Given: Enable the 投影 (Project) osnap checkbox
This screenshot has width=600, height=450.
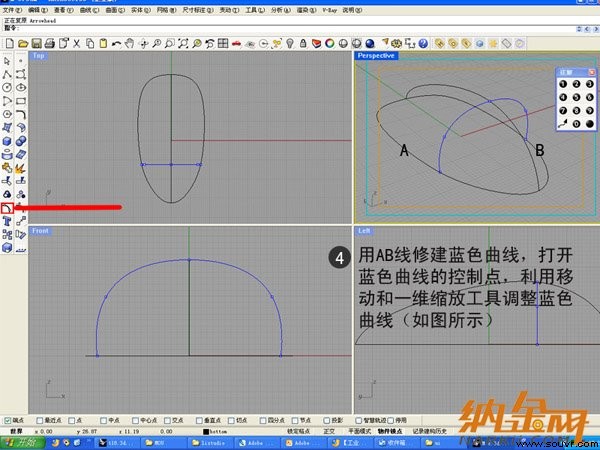Looking at the screenshot, I should pos(326,420).
